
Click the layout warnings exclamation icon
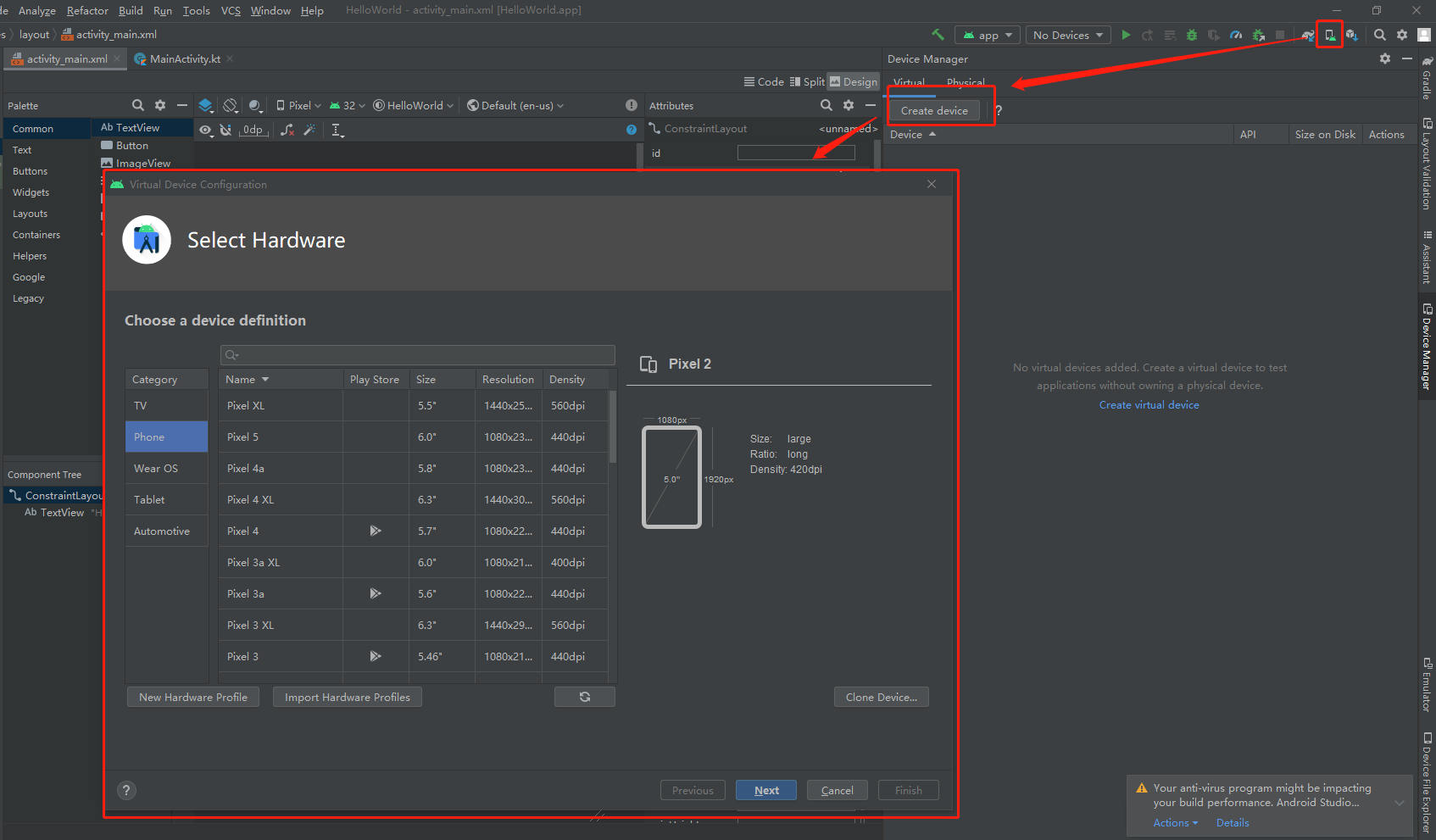tap(631, 105)
